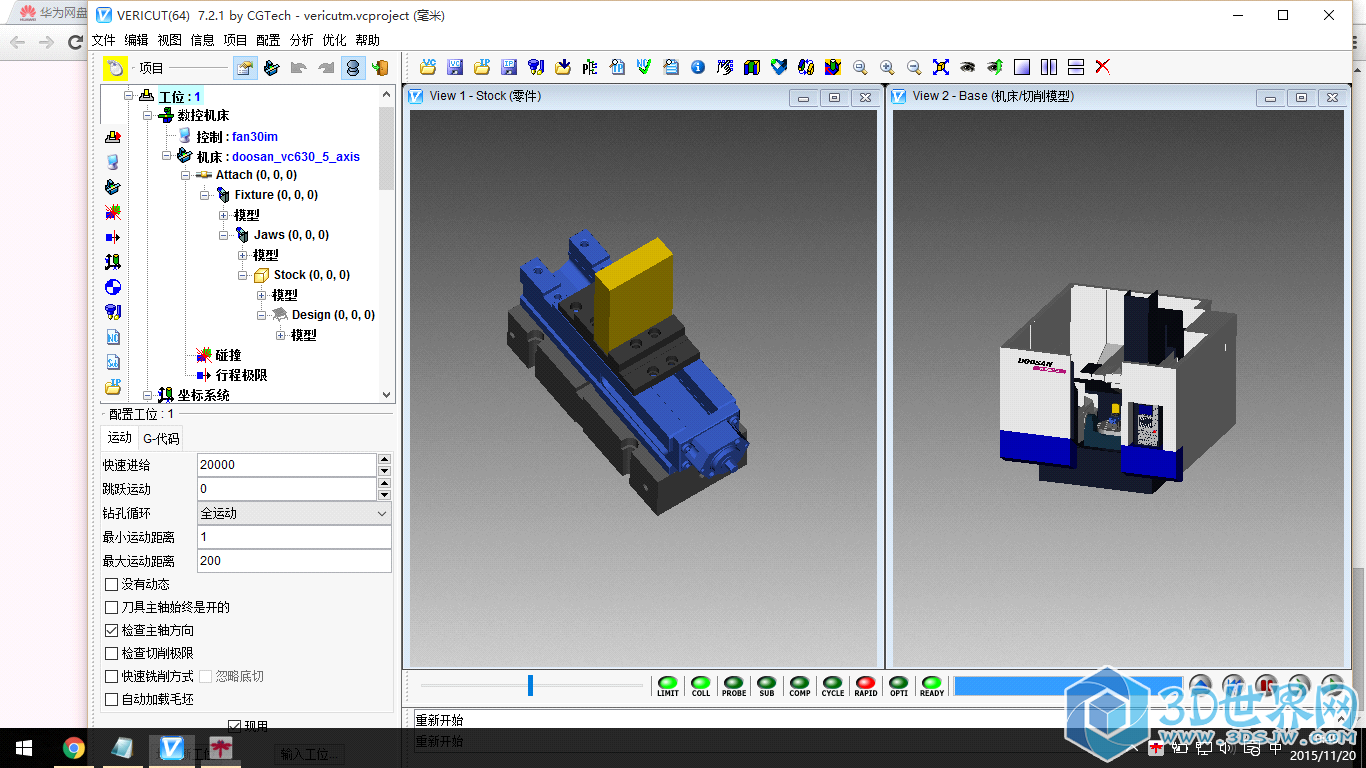Image resolution: width=1366 pixels, height=768 pixels.
Task: Zoom in using magnifier plus icon
Action: (x=887, y=67)
